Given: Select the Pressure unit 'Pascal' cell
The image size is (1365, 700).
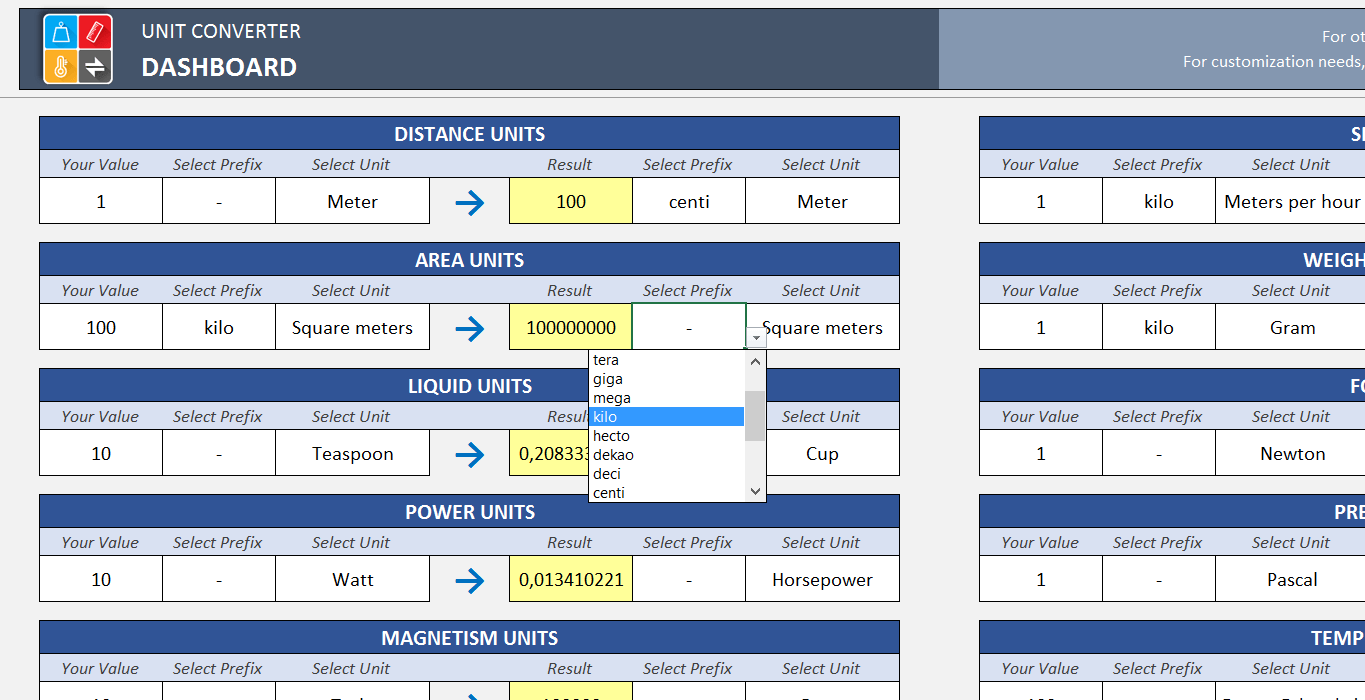Looking at the screenshot, I should (x=1291, y=579).
